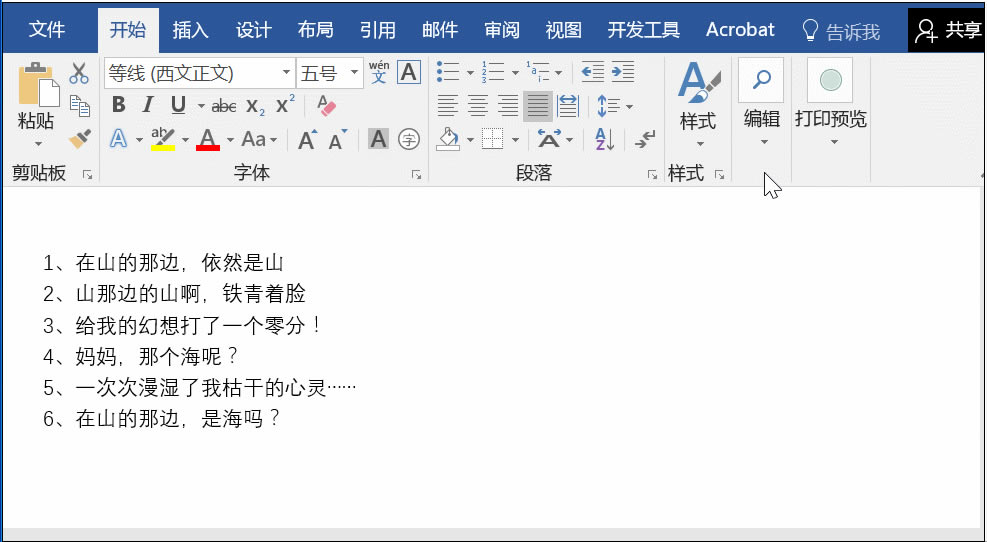987x542 pixels.
Task: Click the 共享 share button
Action: (947, 30)
